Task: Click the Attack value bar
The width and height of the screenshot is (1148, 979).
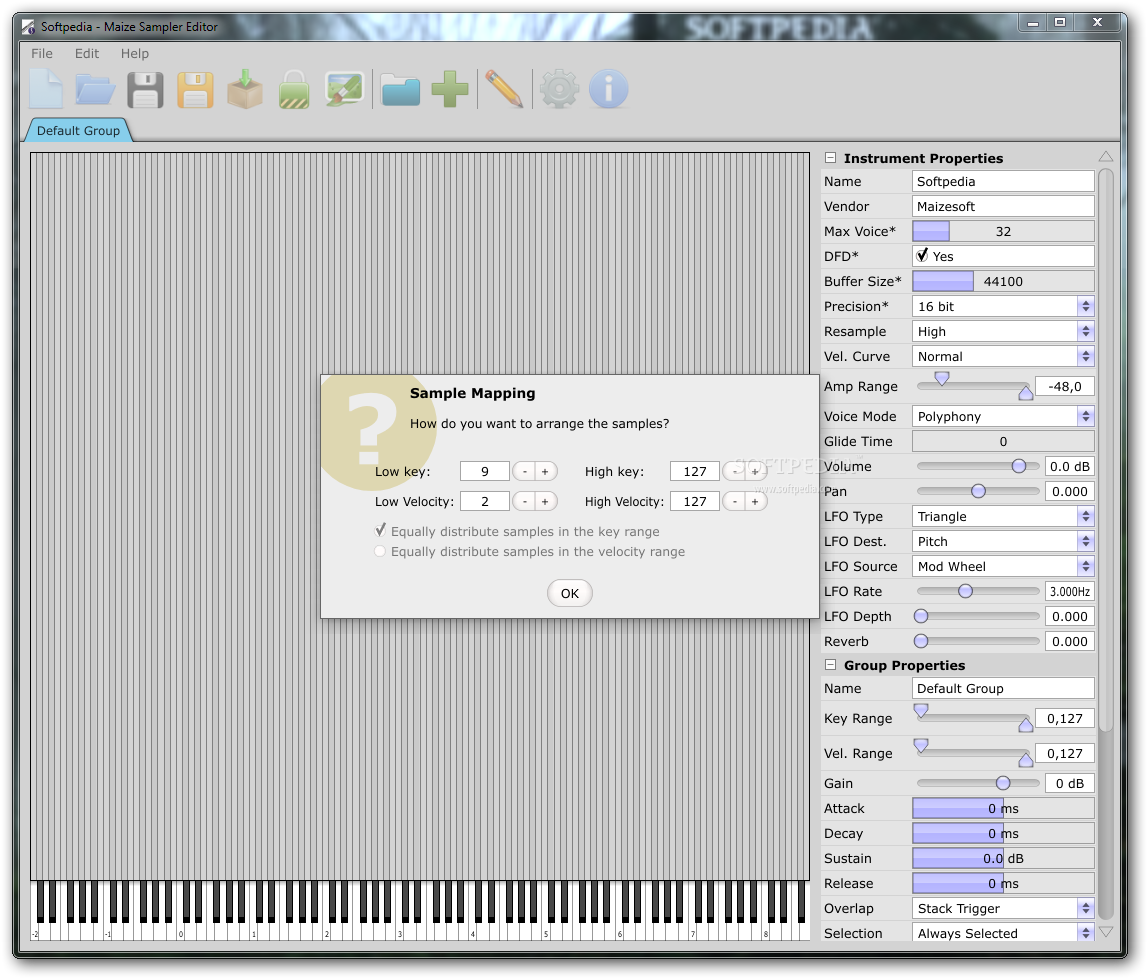Action: 1003,808
